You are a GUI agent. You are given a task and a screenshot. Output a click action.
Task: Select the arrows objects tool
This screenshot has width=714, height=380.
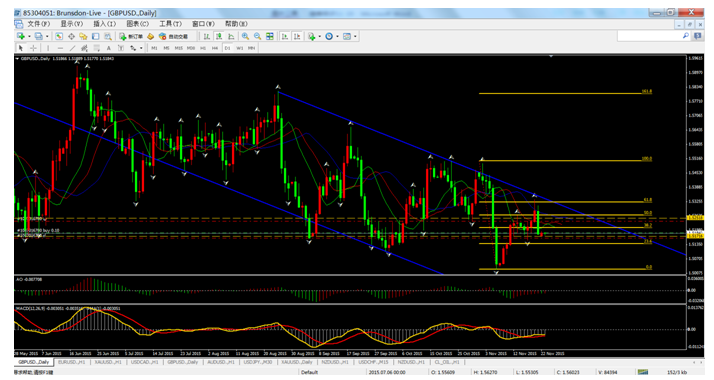point(133,48)
